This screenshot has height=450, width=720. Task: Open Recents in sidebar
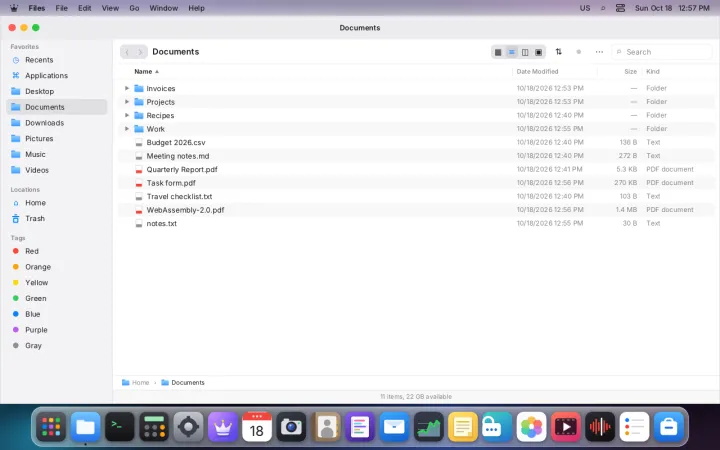coord(56,60)
